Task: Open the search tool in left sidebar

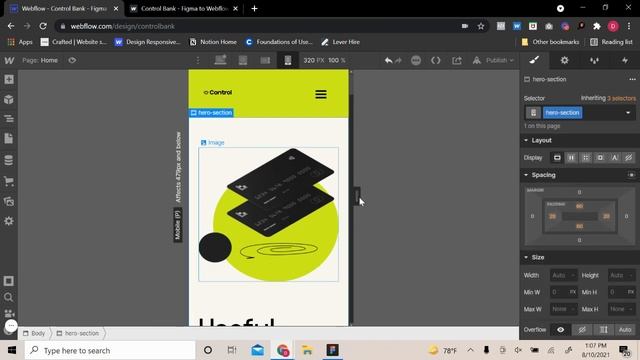Action: [9, 297]
